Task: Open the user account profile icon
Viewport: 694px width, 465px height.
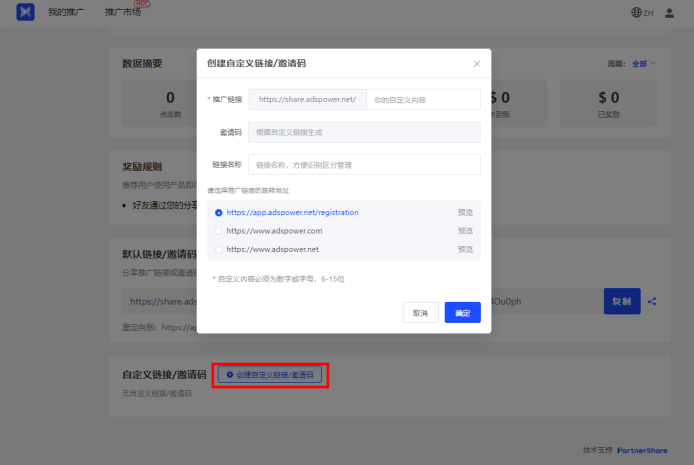Action: (669, 13)
